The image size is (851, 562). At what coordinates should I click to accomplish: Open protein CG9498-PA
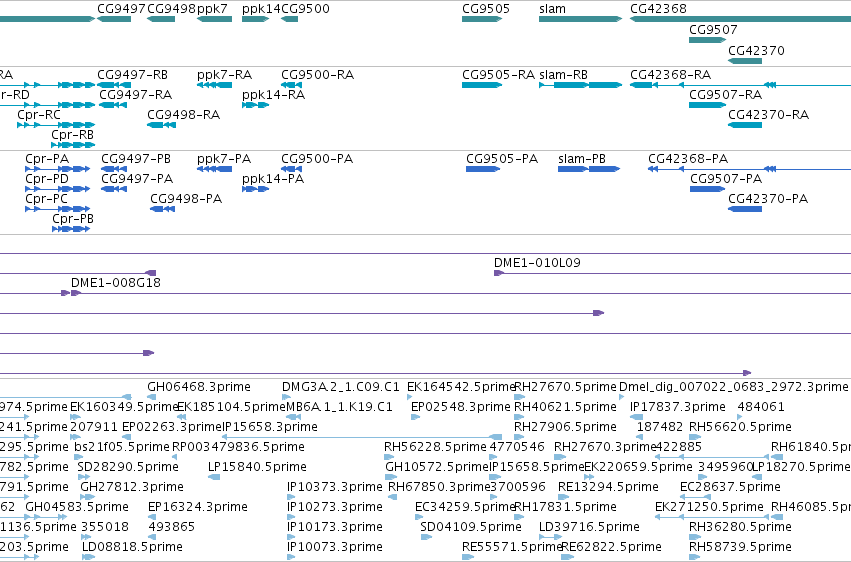(186, 199)
